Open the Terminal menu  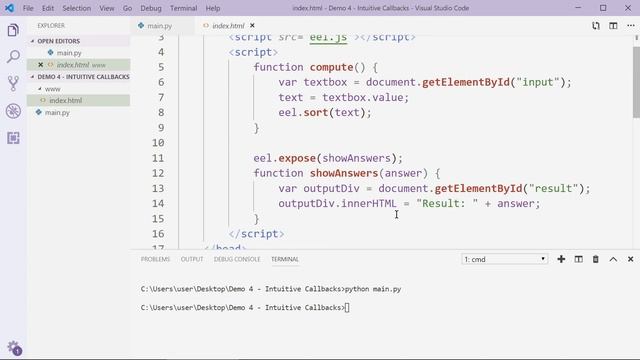[x=183, y=8]
